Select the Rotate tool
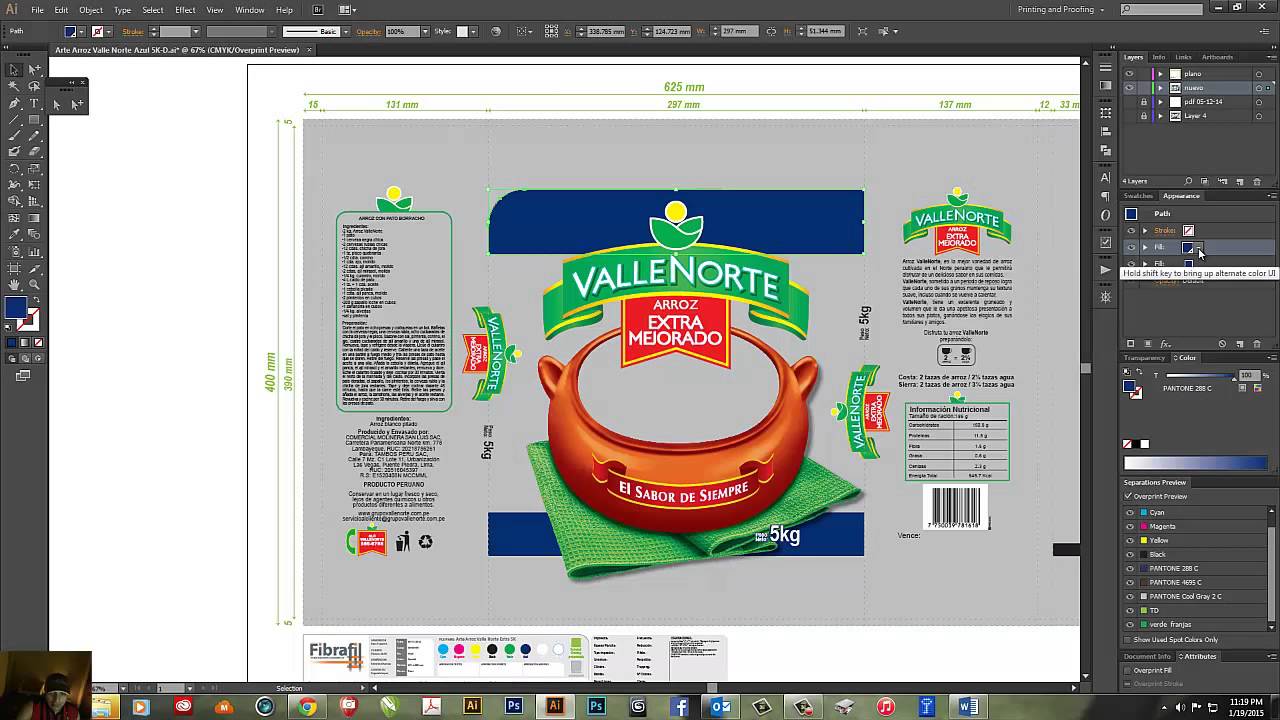Image resolution: width=1280 pixels, height=720 pixels. [x=14, y=169]
